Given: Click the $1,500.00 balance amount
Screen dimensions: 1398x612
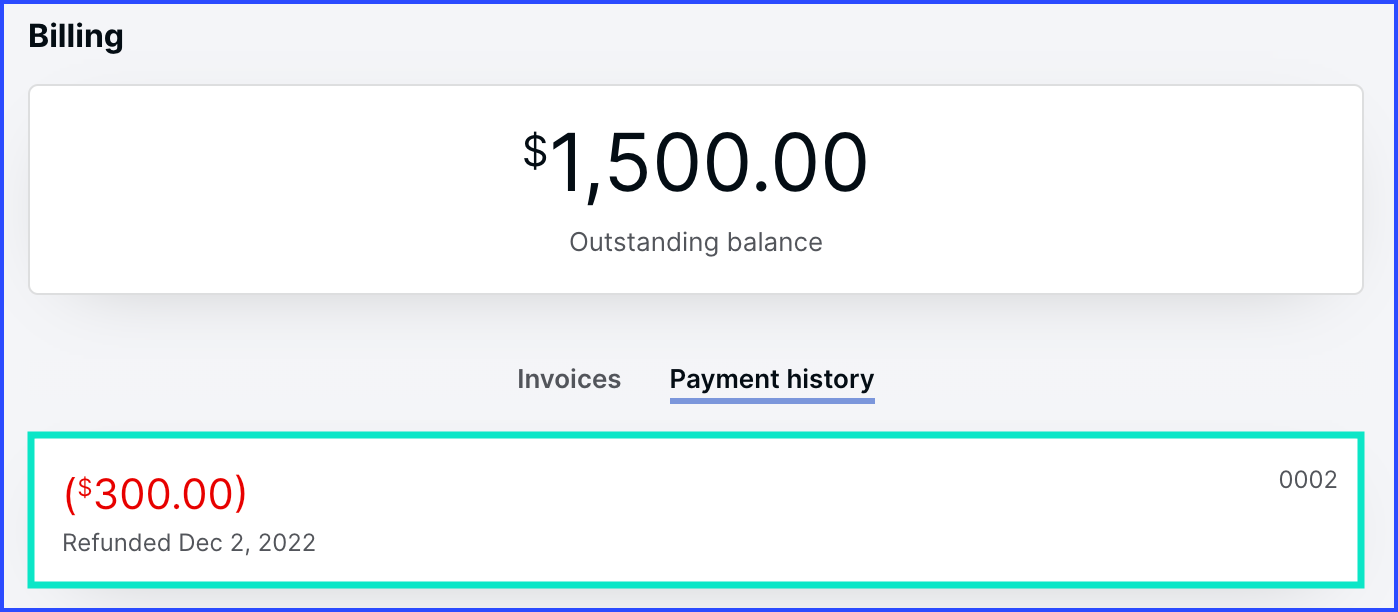Looking at the screenshot, I should point(696,164).
